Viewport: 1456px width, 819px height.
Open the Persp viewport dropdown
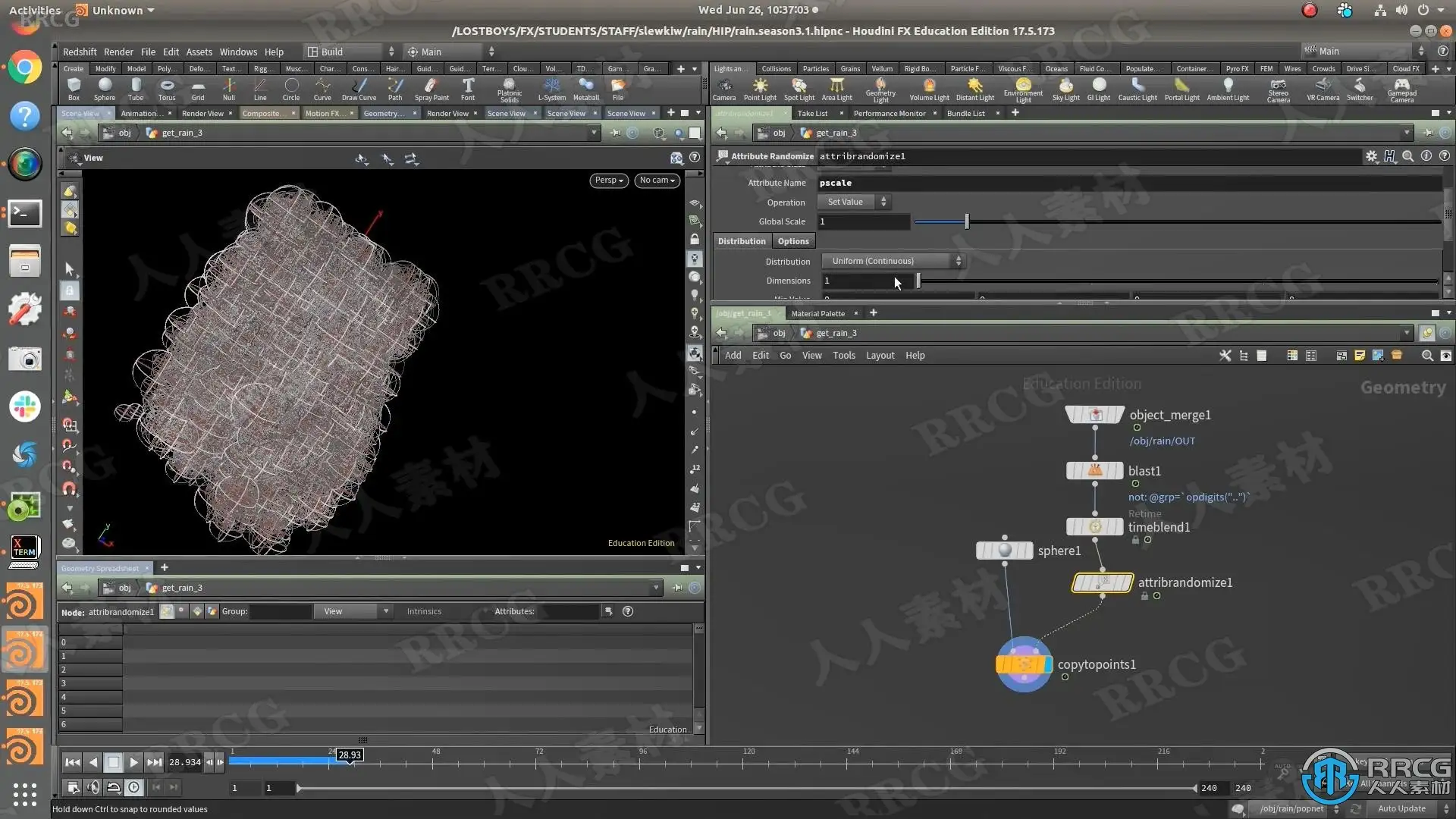coord(609,180)
